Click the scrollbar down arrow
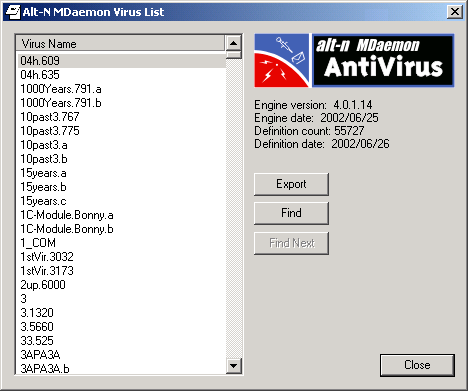The image size is (468, 391). point(234,366)
